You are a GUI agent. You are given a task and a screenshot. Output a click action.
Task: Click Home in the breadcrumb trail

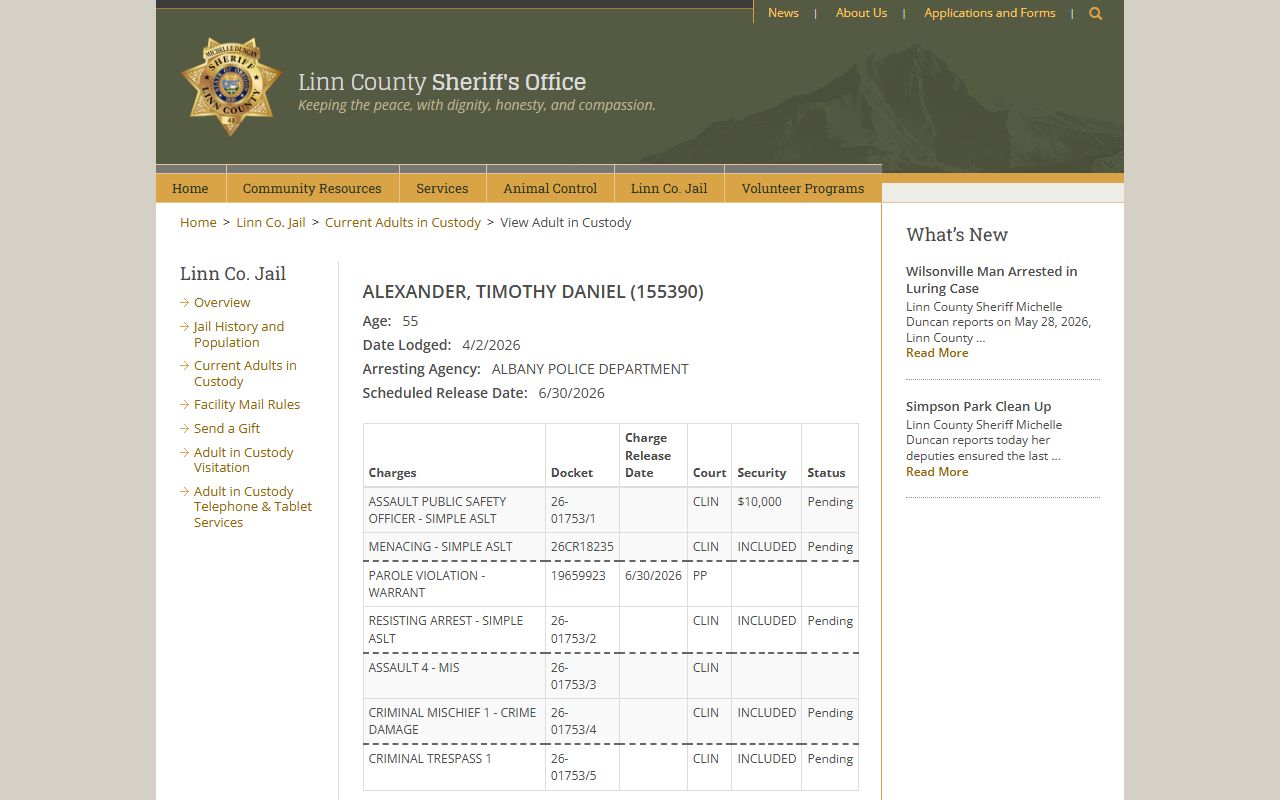tap(198, 222)
